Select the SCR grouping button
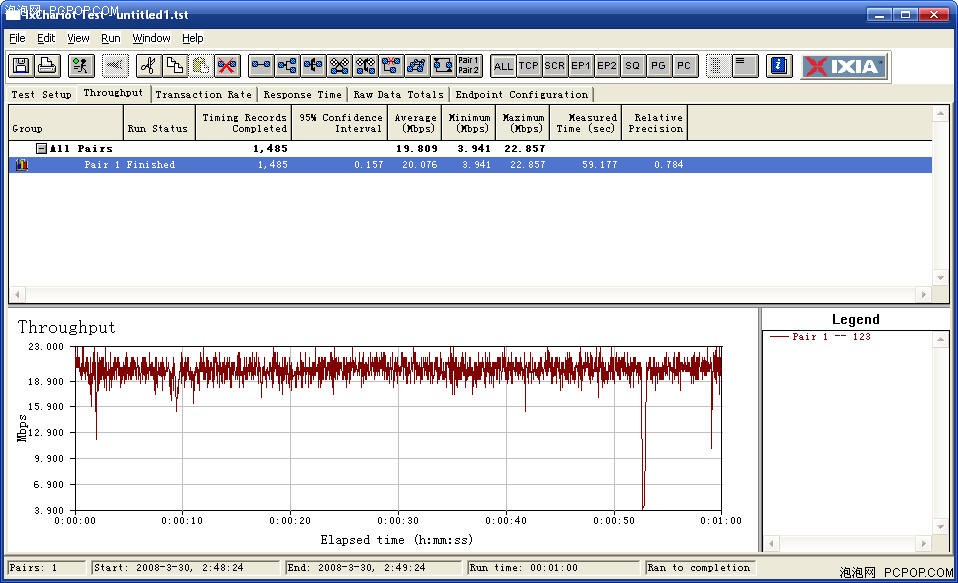Viewport: 958px width, 583px height. [x=555, y=66]
